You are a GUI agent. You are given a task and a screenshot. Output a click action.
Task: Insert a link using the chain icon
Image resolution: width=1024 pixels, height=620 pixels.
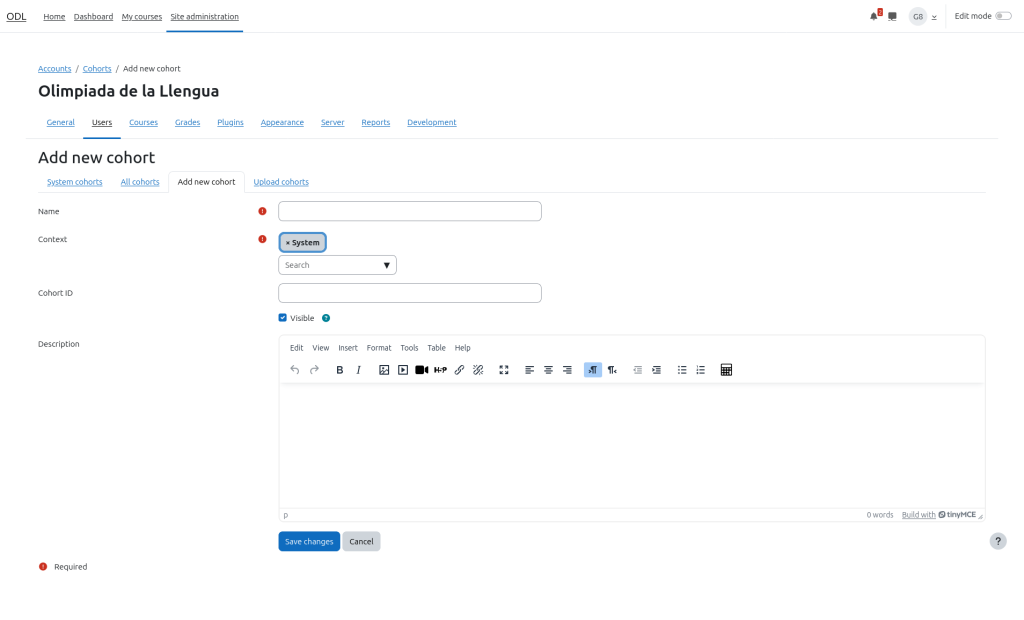459,370
